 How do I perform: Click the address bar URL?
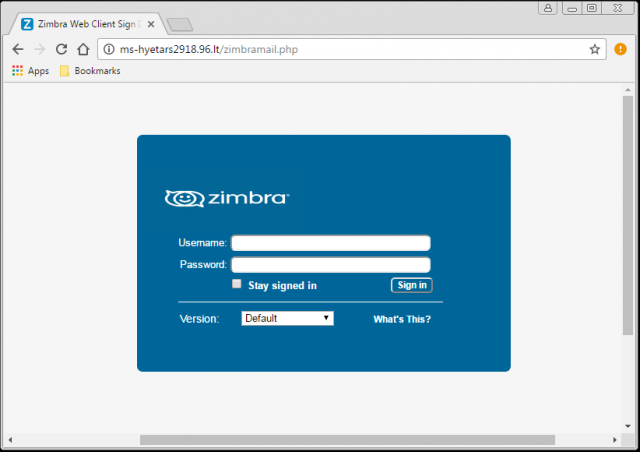(x=209, y=49)
